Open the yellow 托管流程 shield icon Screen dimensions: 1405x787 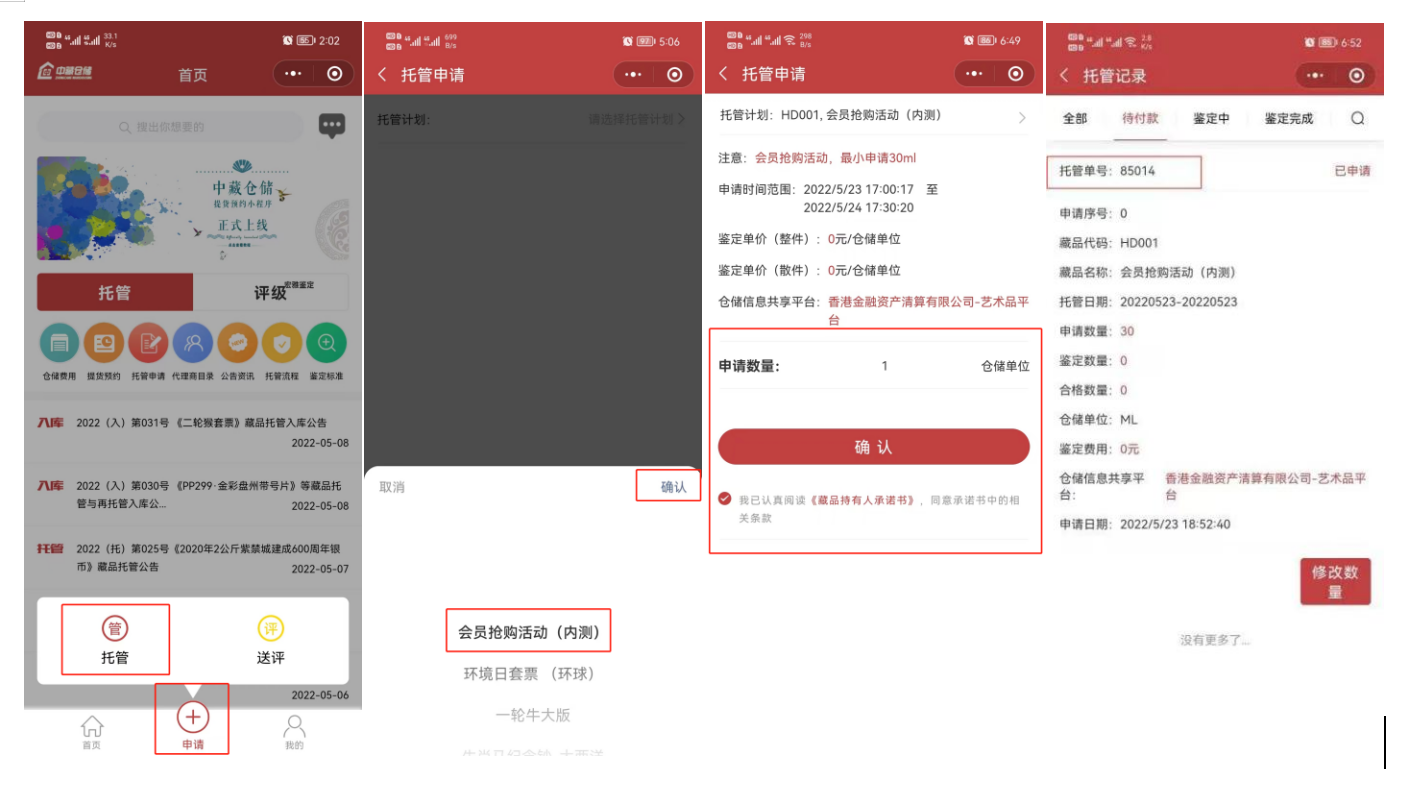281,343
